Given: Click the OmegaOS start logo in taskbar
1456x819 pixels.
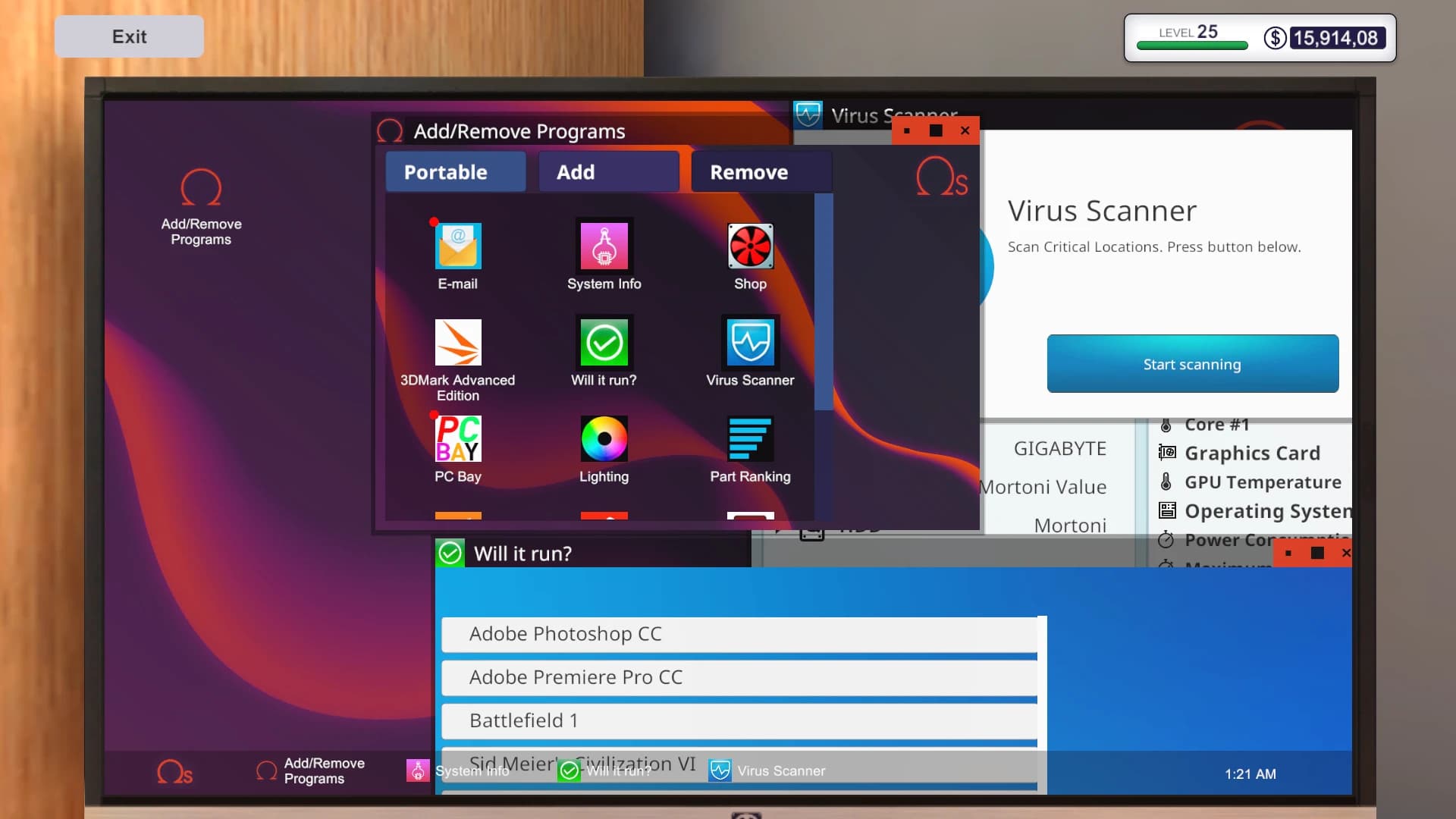Looking at the screenshot, I should (174, 772).
